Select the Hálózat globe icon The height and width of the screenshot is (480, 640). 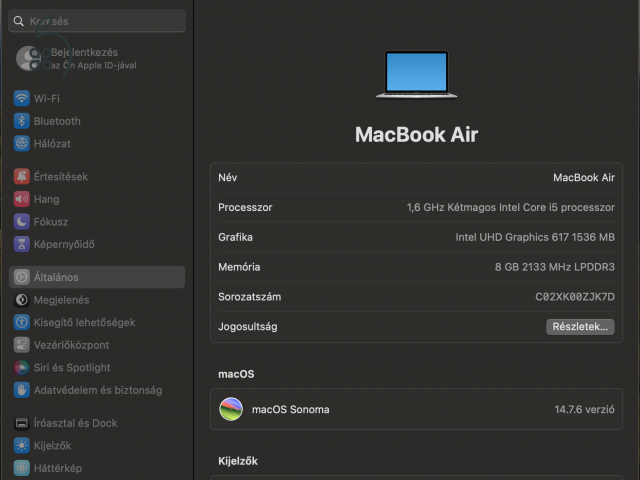click(x=22, y=144)
